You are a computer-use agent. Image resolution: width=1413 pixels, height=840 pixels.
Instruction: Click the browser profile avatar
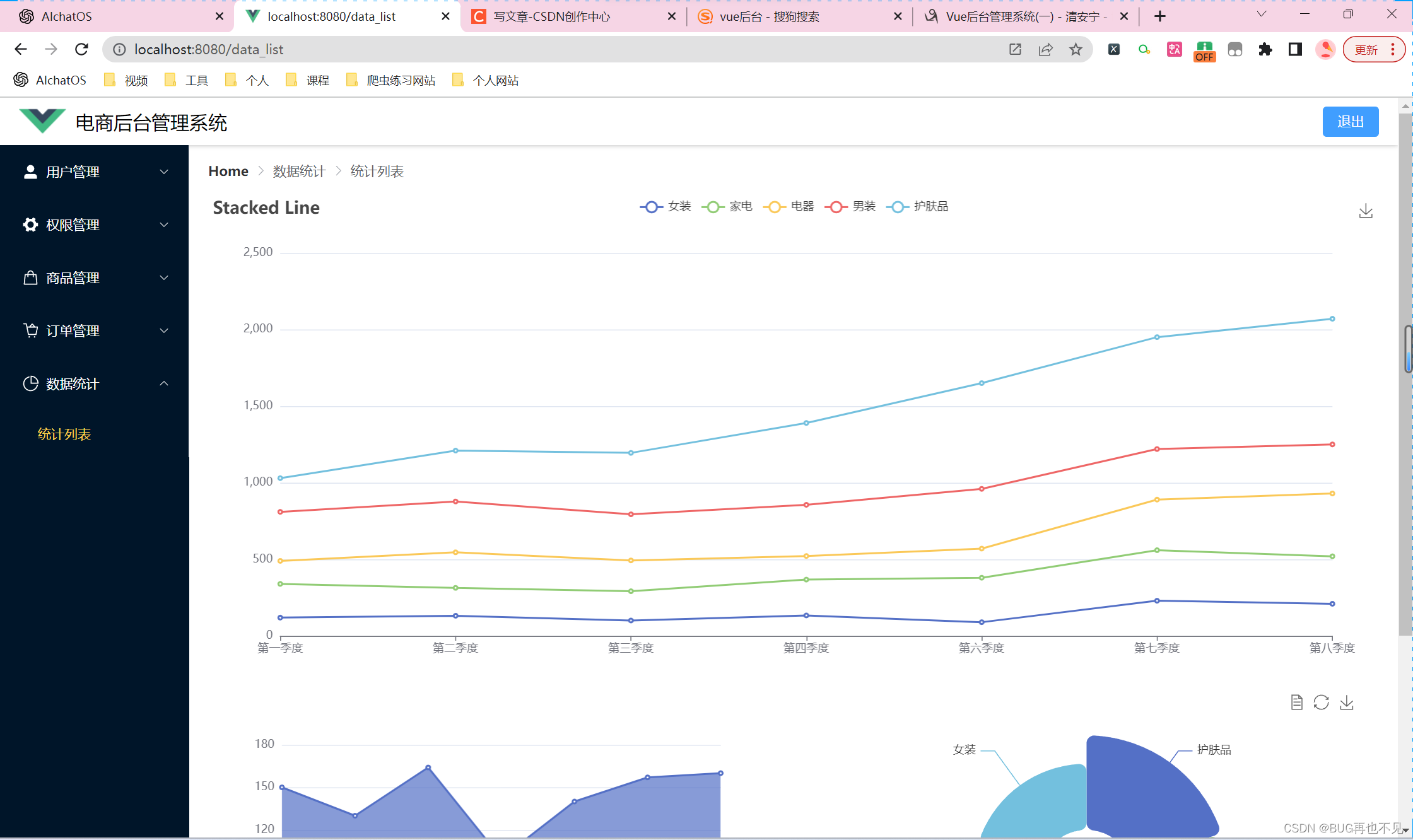coord(1325,49)
